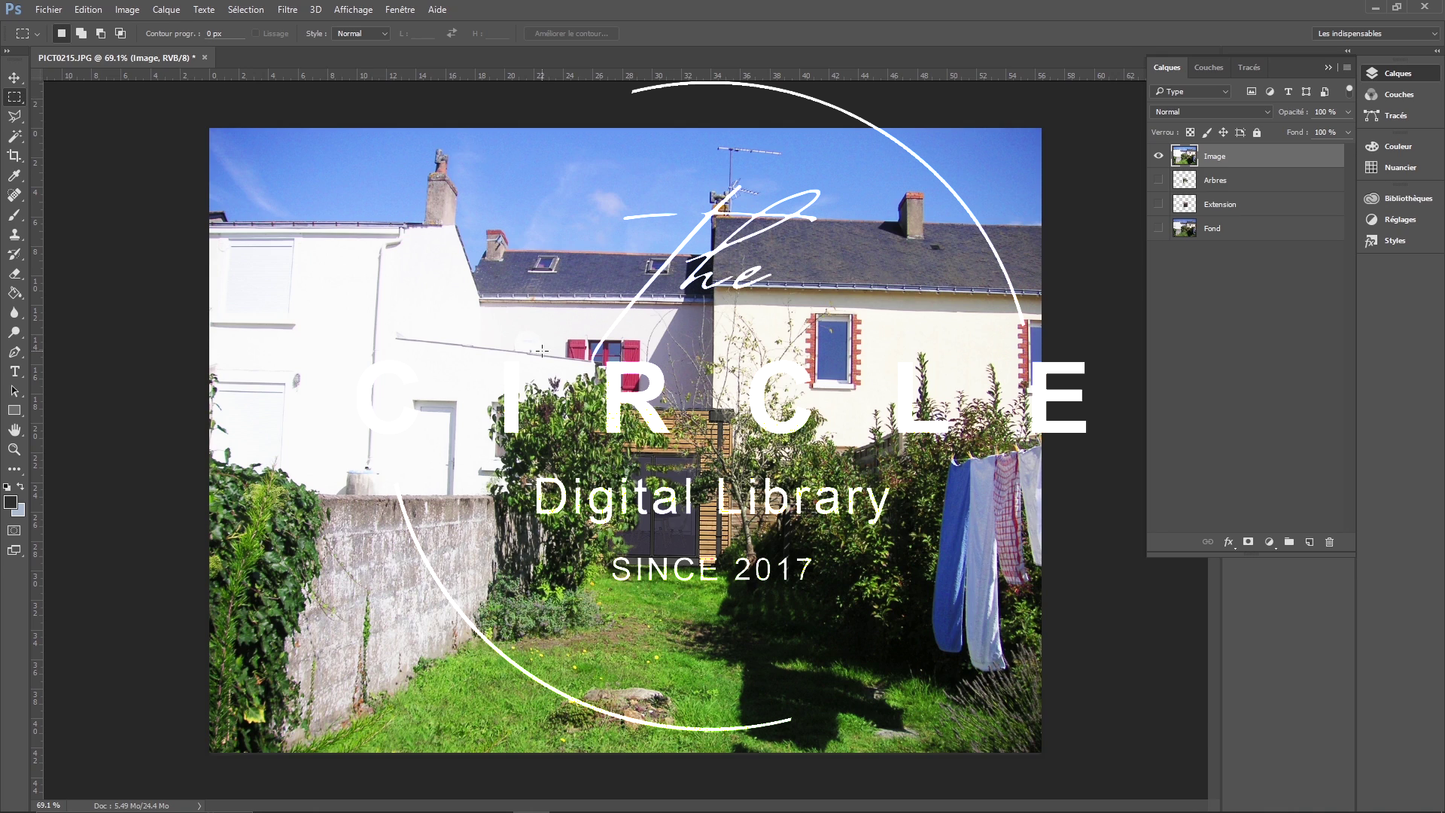
Task: Open the Les indispensables workspace dropdown
Action: click(1376, 33)
